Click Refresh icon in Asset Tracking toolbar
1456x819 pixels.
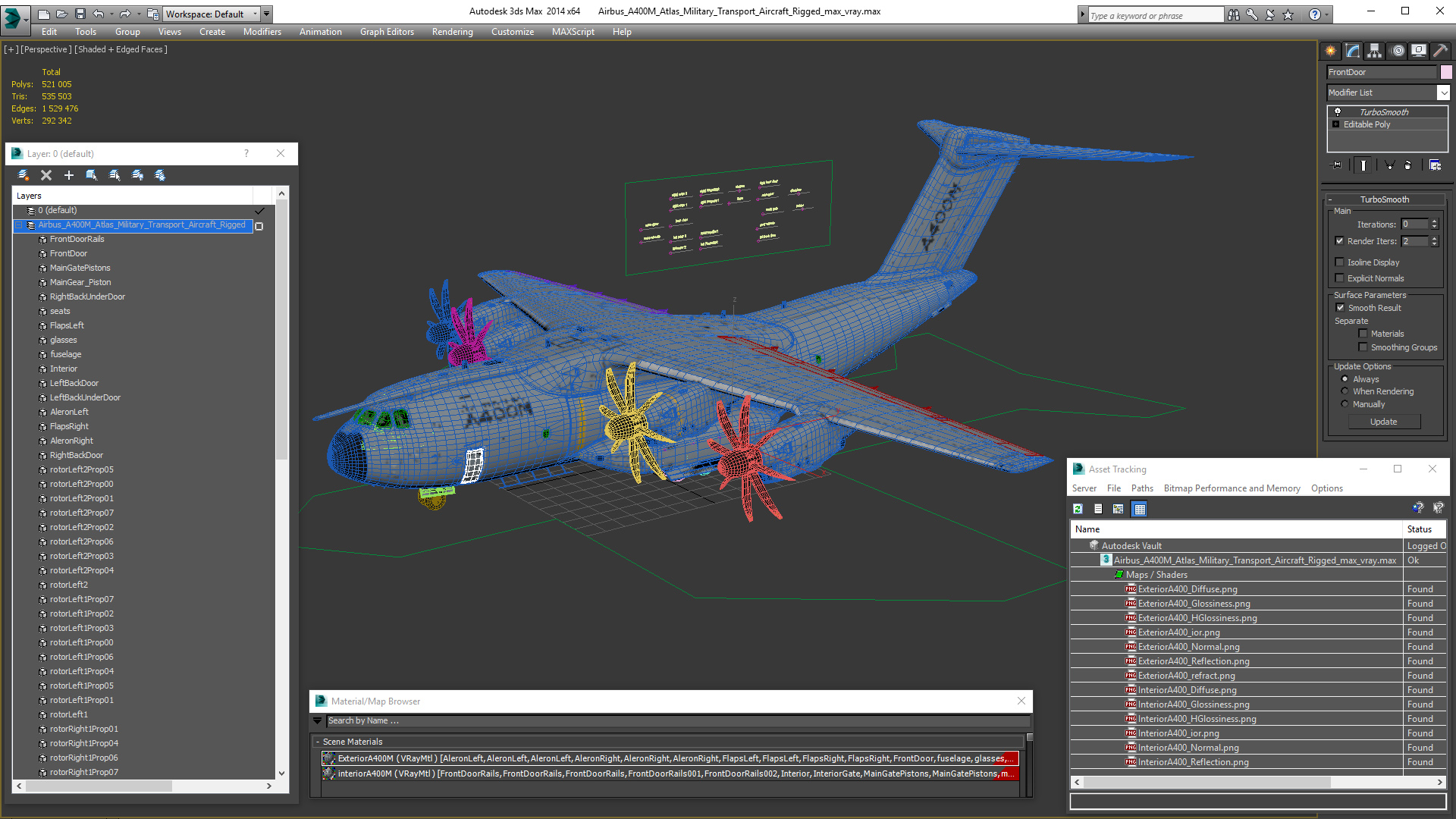tap(1078, 509)
